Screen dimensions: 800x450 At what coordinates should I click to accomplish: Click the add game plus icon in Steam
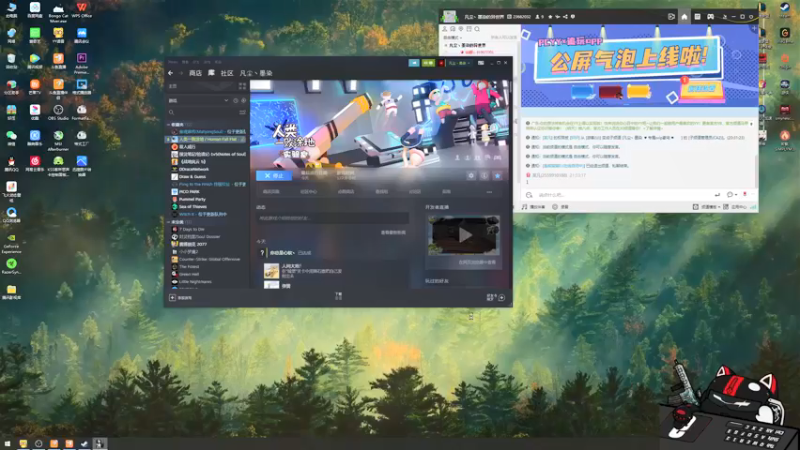[x=172, y=297]
